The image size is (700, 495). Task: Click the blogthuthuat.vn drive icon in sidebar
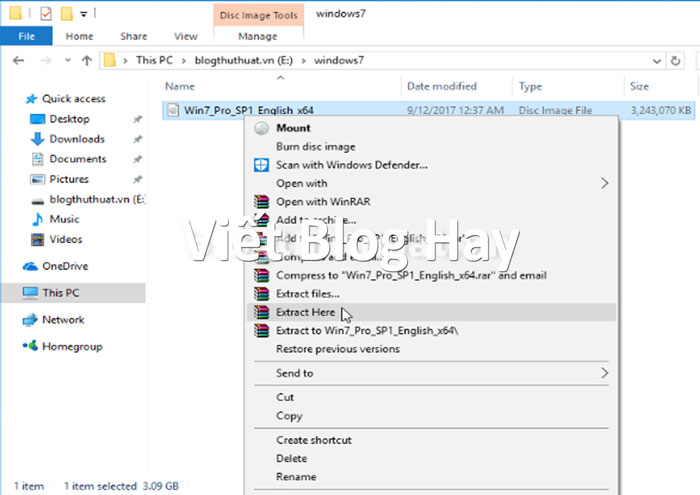click(x=38, y=200)
